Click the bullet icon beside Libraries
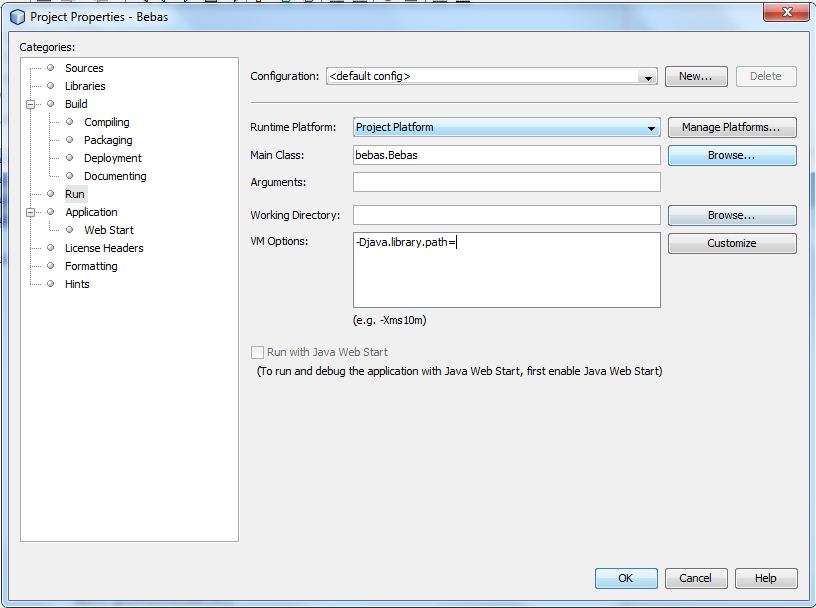This screenshot has width=816, height=608. [x=50, y=86]
